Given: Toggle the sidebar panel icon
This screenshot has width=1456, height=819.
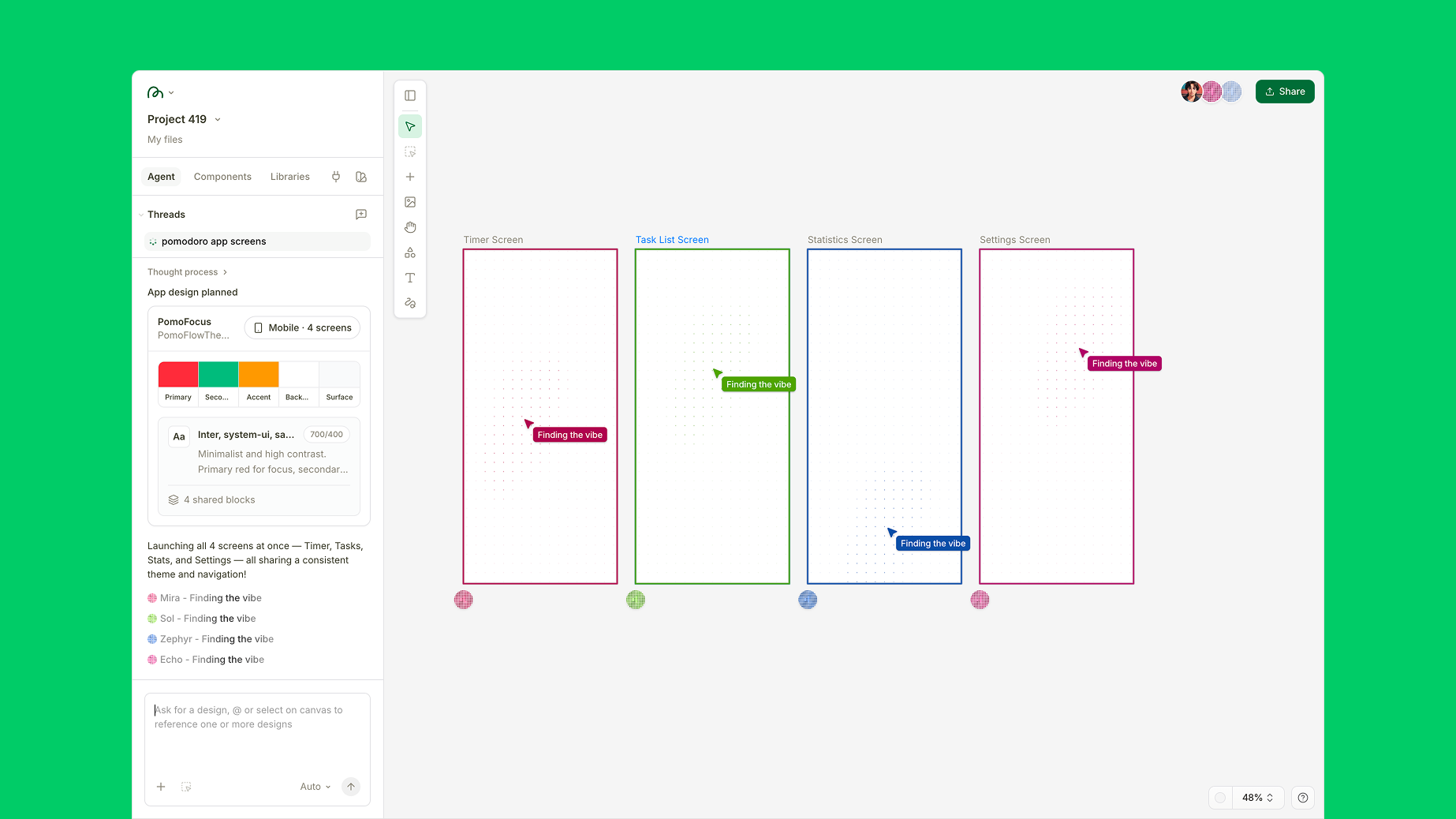Looking at the screenshot, I should coord(410,95).
